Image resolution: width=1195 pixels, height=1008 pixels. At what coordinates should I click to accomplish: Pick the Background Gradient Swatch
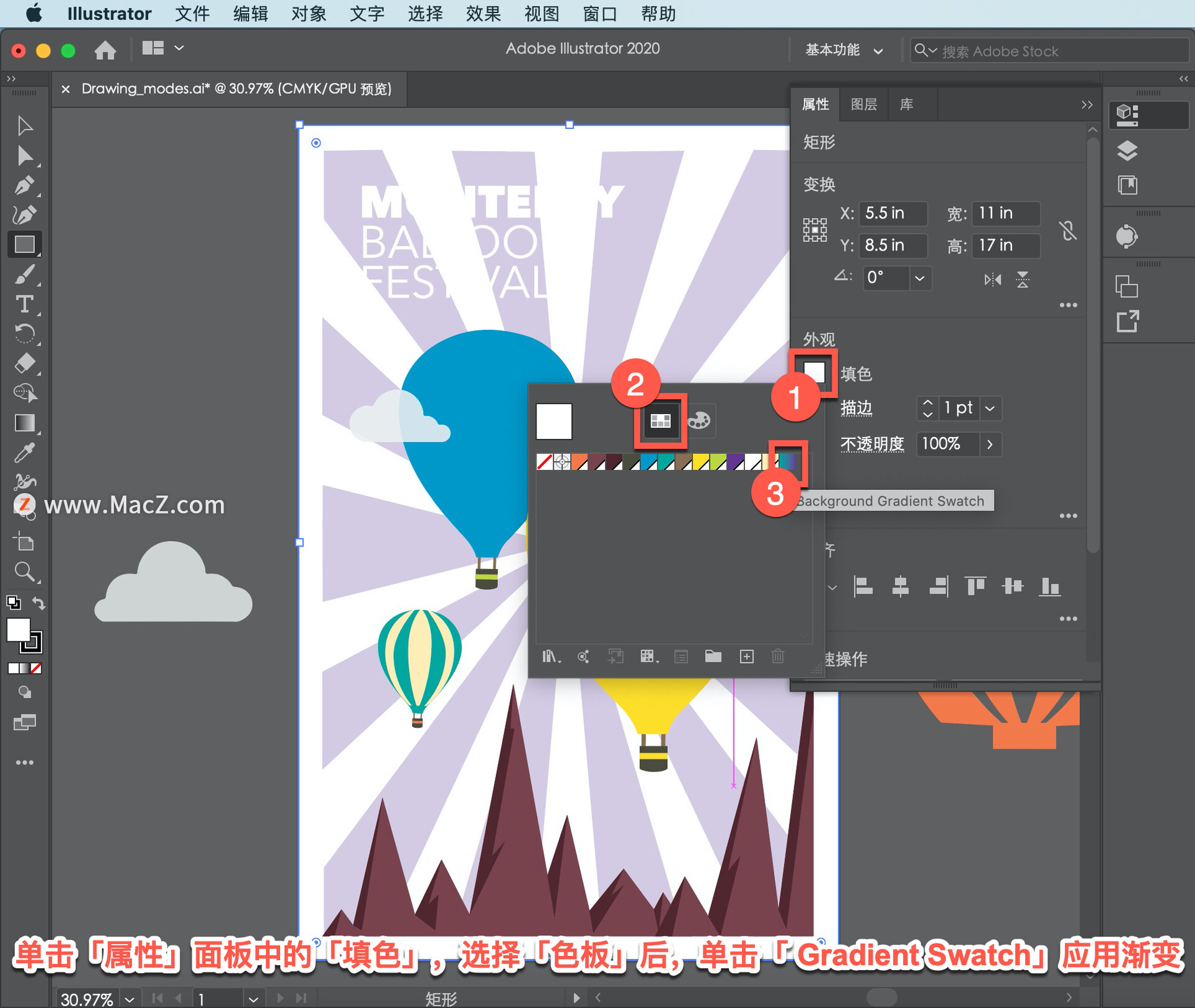point(788,461)
